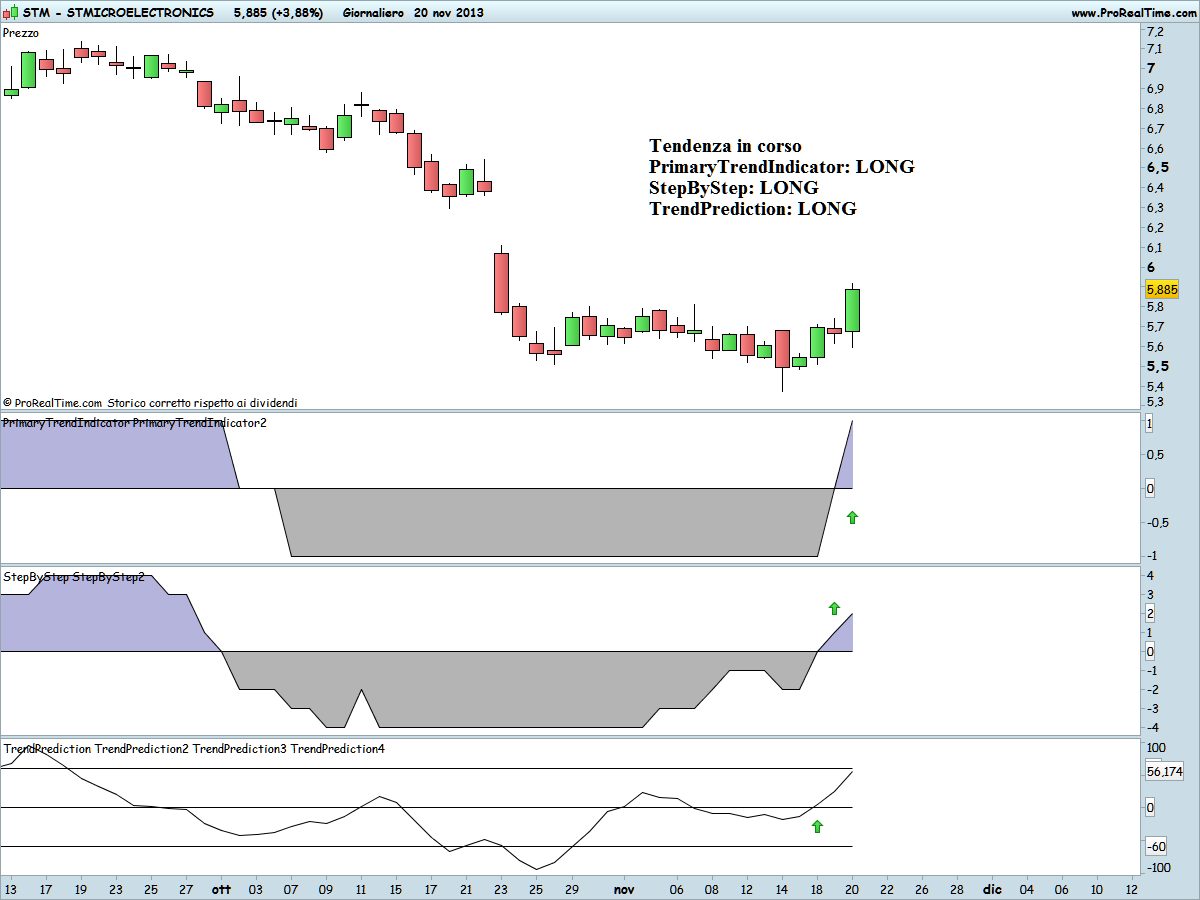This screenshot has width=1200, height=900.
Task: Click the 'dic' month label on date axis
Action: 992,889
